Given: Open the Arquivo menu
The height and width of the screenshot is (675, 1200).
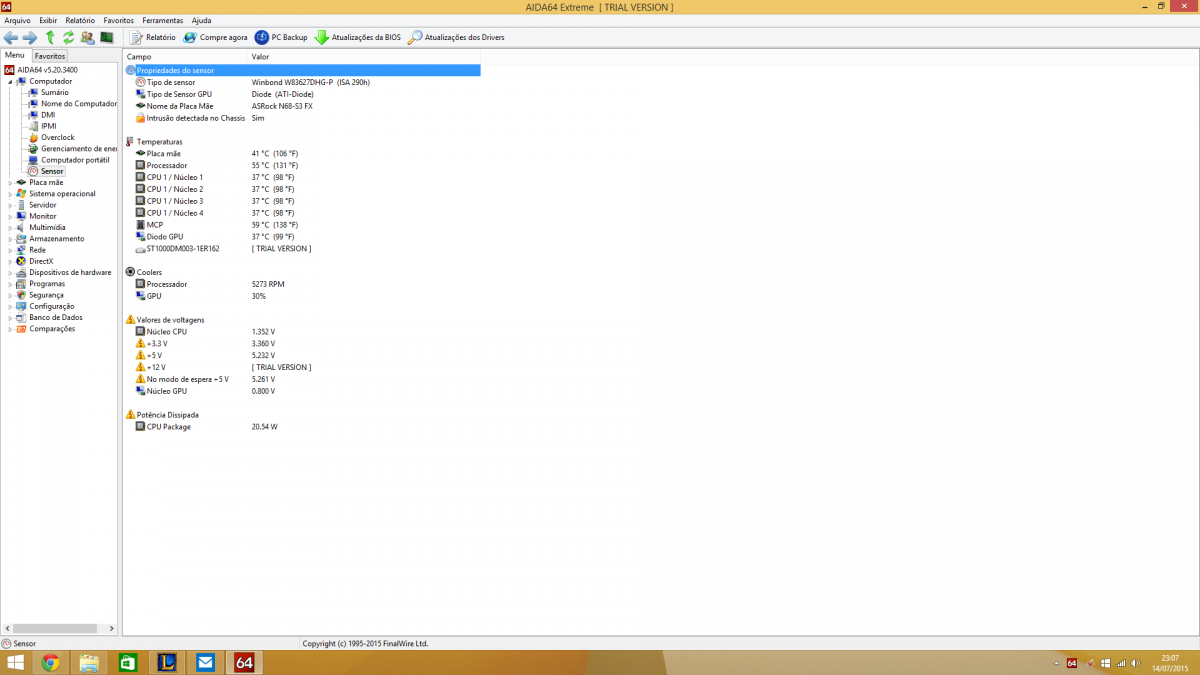Looking at the screenshot, I should point(18,20).
